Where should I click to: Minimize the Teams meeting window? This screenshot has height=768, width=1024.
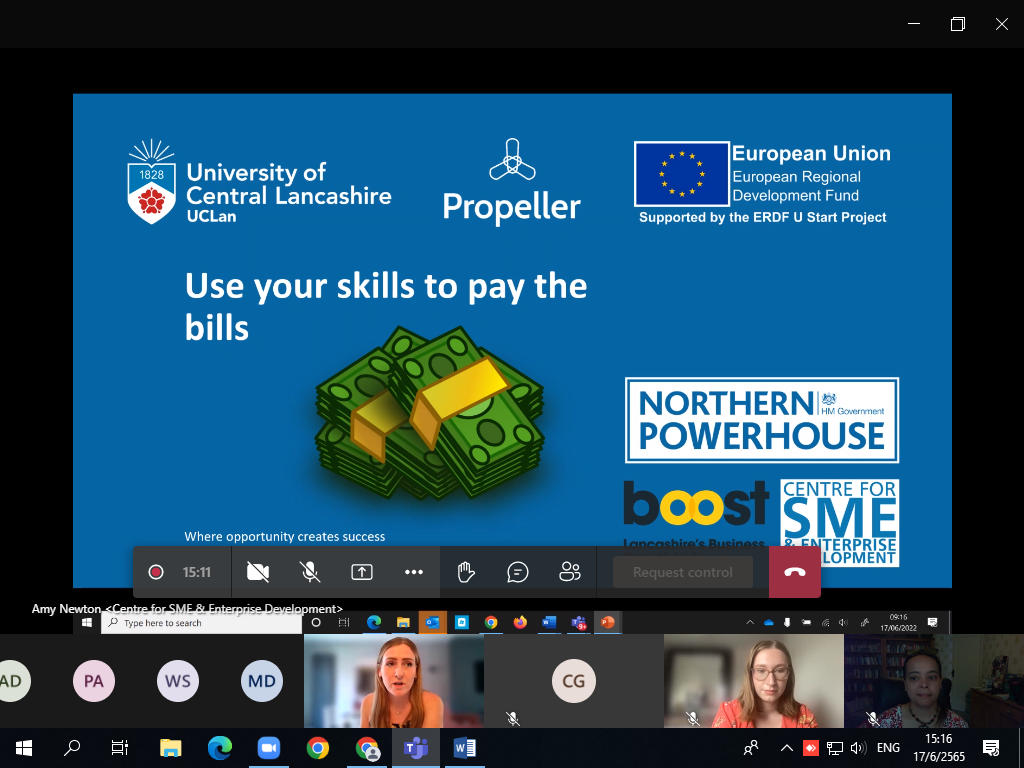[914, 24]
